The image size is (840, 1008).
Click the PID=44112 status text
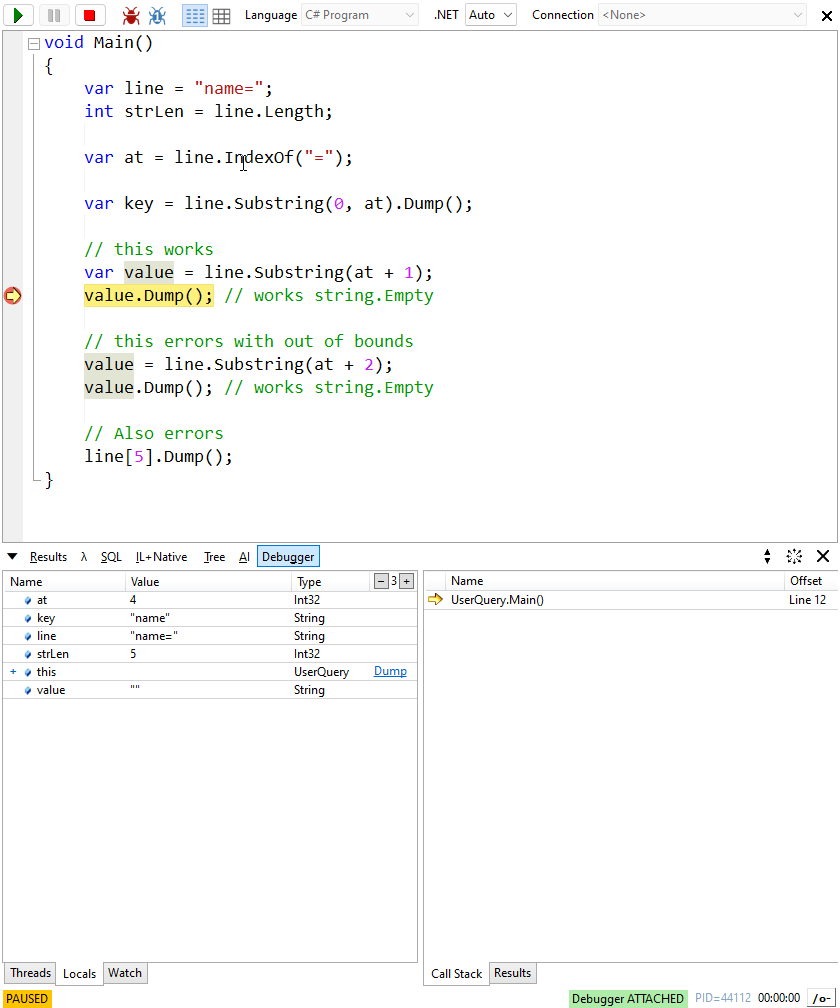coord(722,998)
